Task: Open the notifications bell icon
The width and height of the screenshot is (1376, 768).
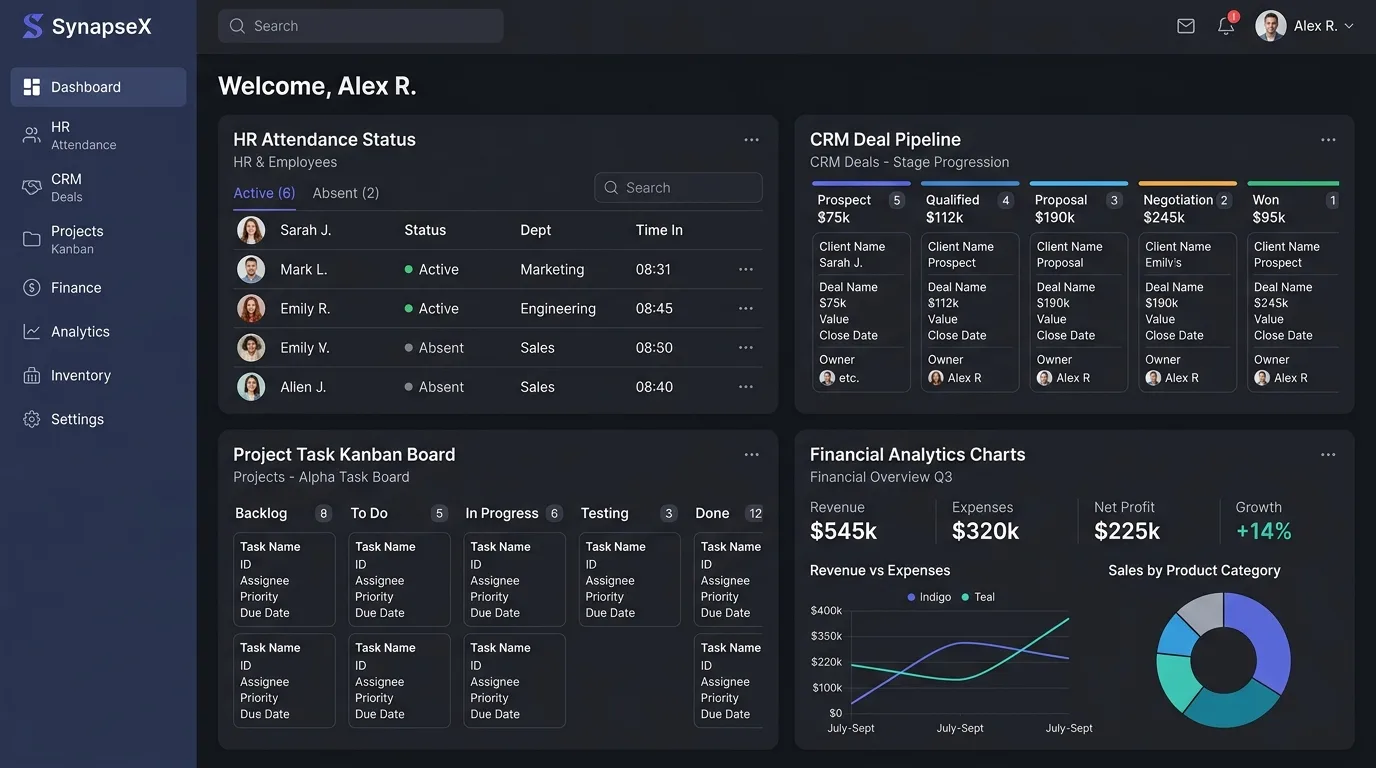Action: click(1226, 26)
